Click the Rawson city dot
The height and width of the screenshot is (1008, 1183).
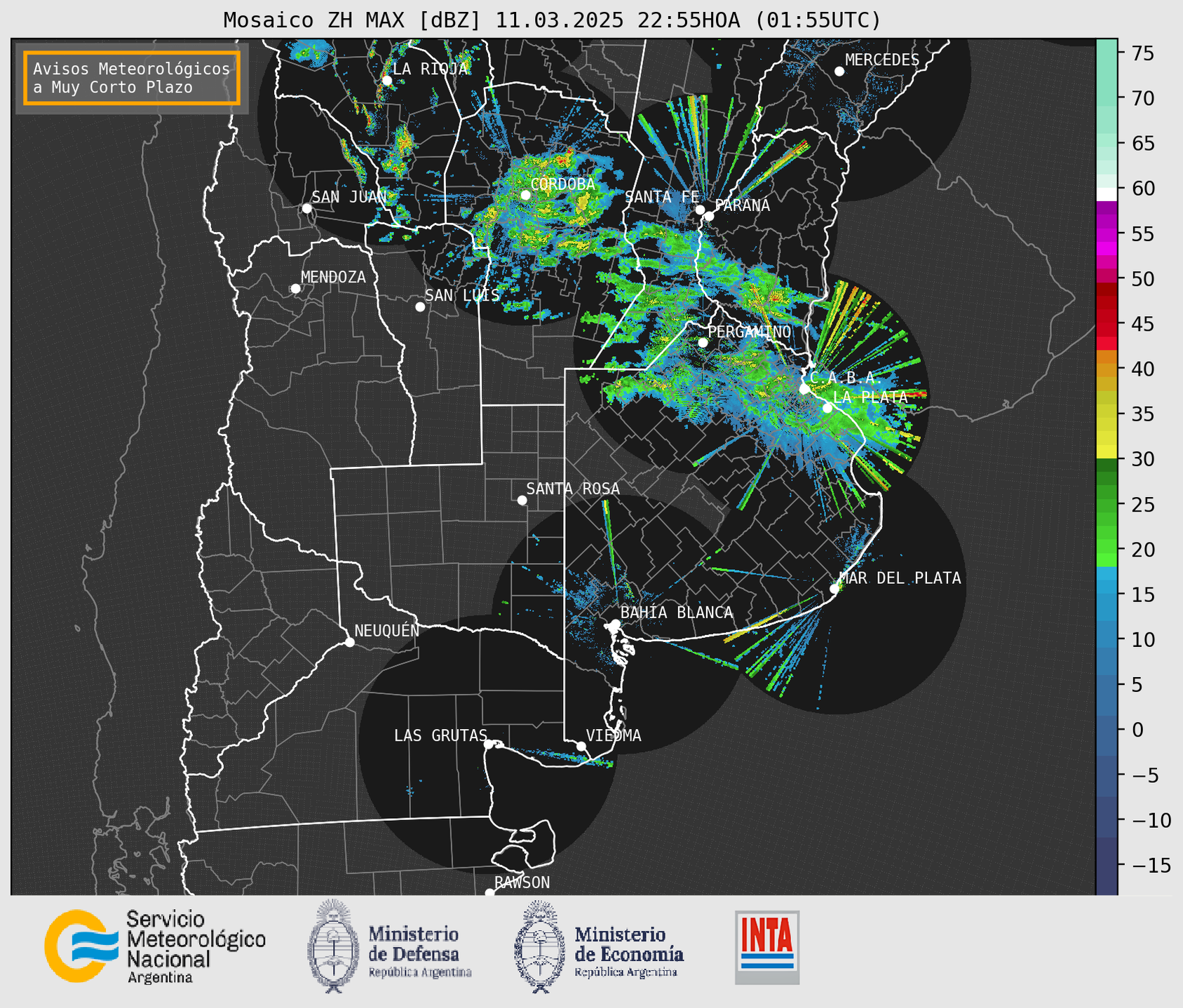point(489,893)
